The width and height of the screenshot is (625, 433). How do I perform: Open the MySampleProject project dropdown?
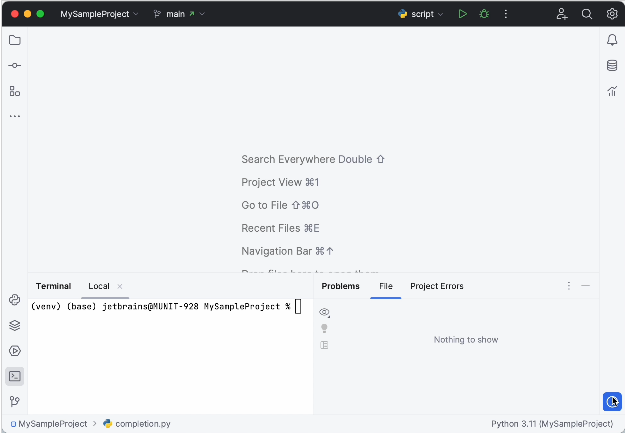(x=99, y=14)
